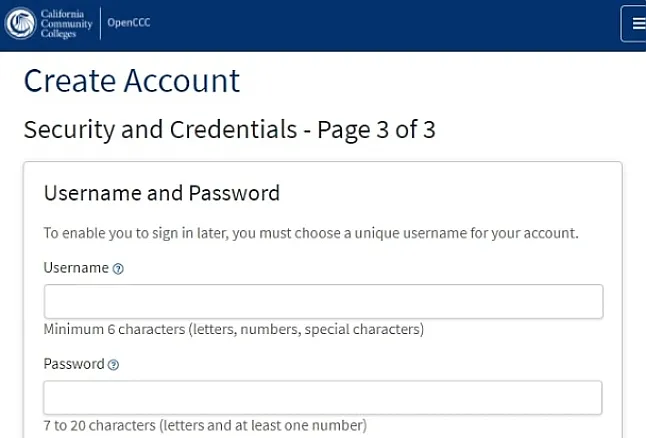Click the Security and Credentials heading
The height and width of the screenshot is (438, 646).
click(160, 130)
